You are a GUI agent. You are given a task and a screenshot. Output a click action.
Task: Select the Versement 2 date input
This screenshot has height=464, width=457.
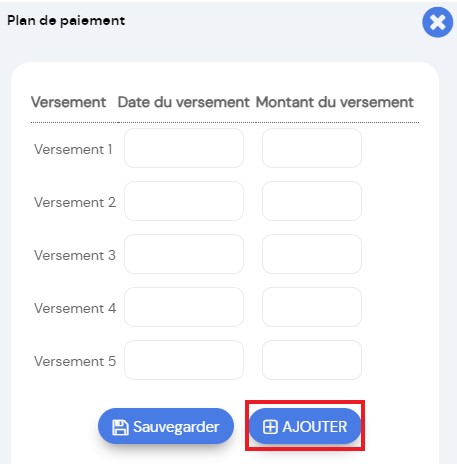click(x=184, y=201)
